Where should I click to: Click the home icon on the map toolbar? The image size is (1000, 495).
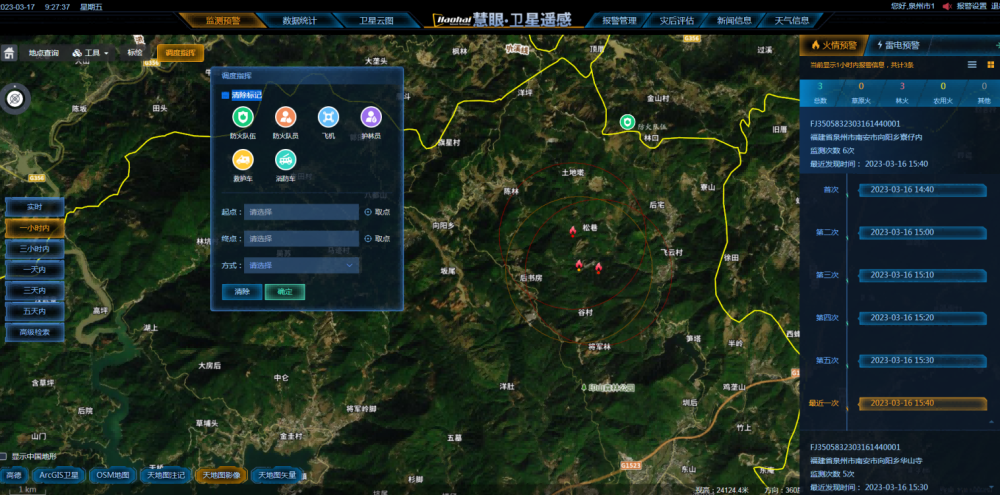point(9,53)
